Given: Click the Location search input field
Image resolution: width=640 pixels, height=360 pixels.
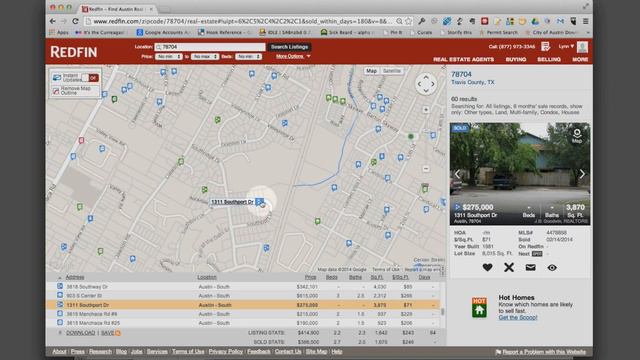Looking at the screenshot, I should 210,47.
